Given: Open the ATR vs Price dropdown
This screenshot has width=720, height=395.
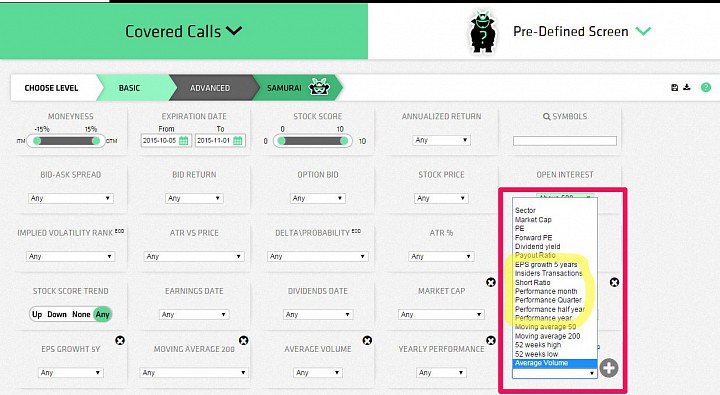Looking at the screenshot, I should pyautogui.click(x=194, y=256).
